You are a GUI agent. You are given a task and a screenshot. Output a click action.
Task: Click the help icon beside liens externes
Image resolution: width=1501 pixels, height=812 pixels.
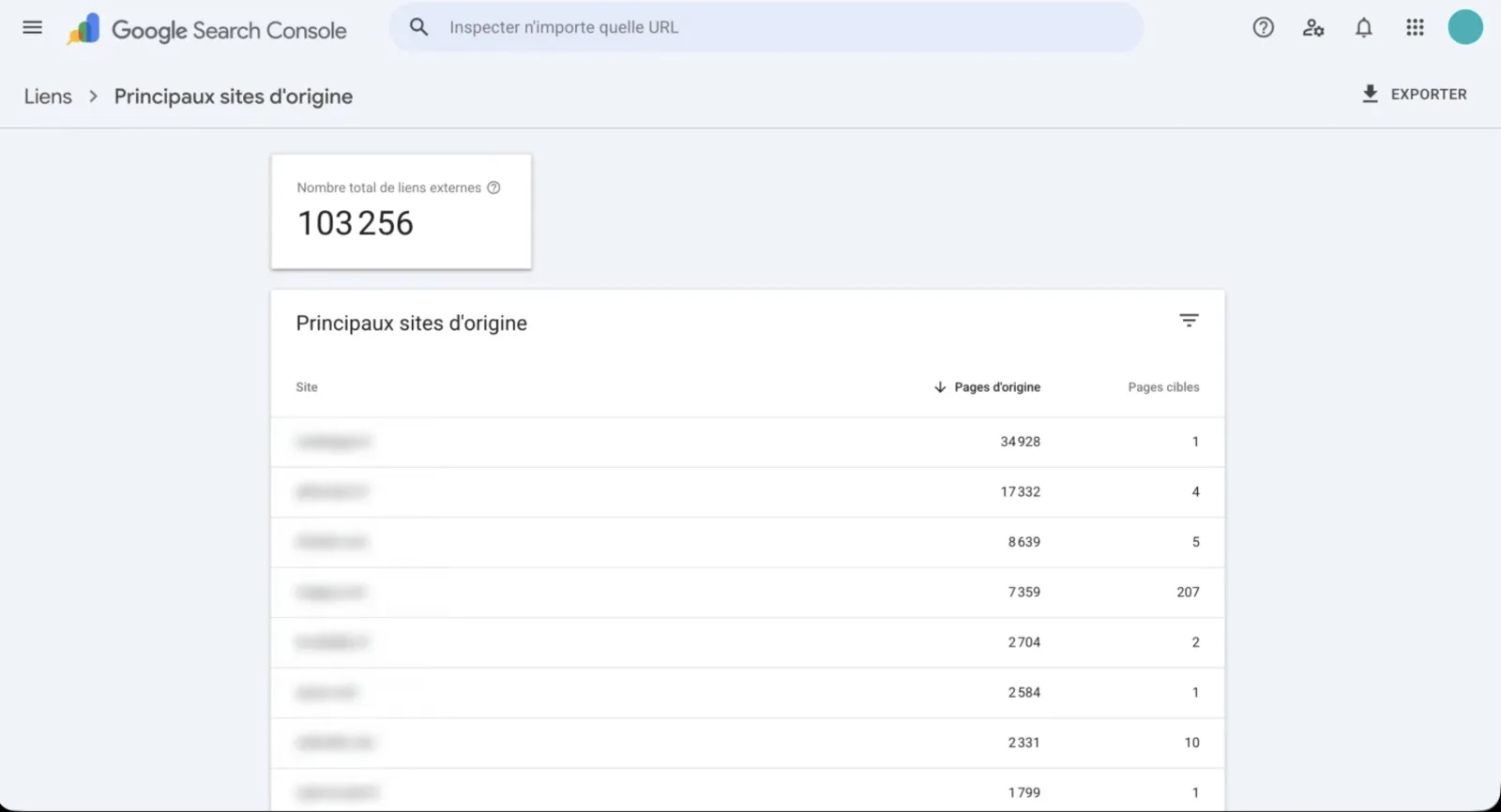click(x=493, y=188)
